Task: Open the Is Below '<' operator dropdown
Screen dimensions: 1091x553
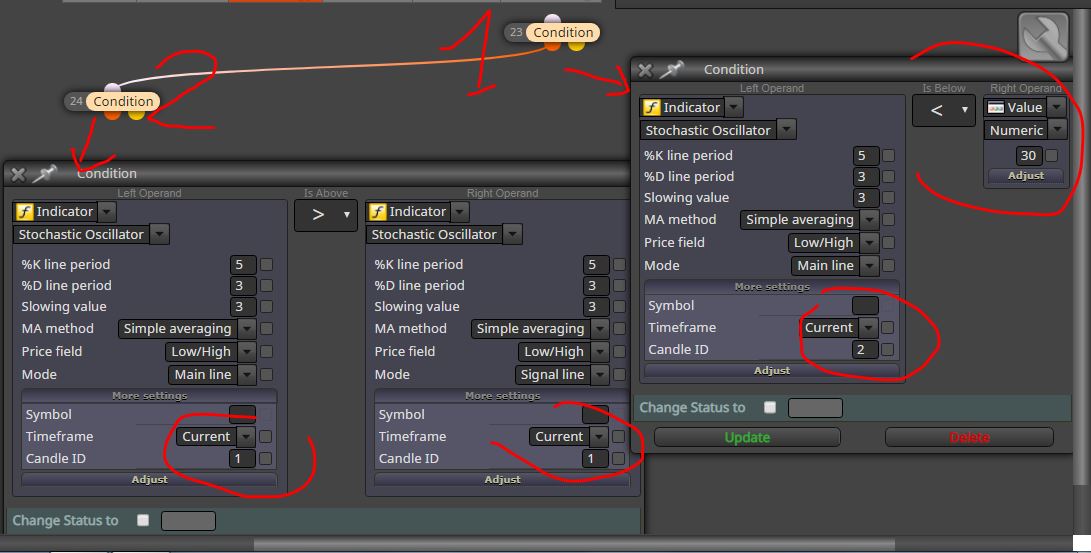Action: point(943,110)
